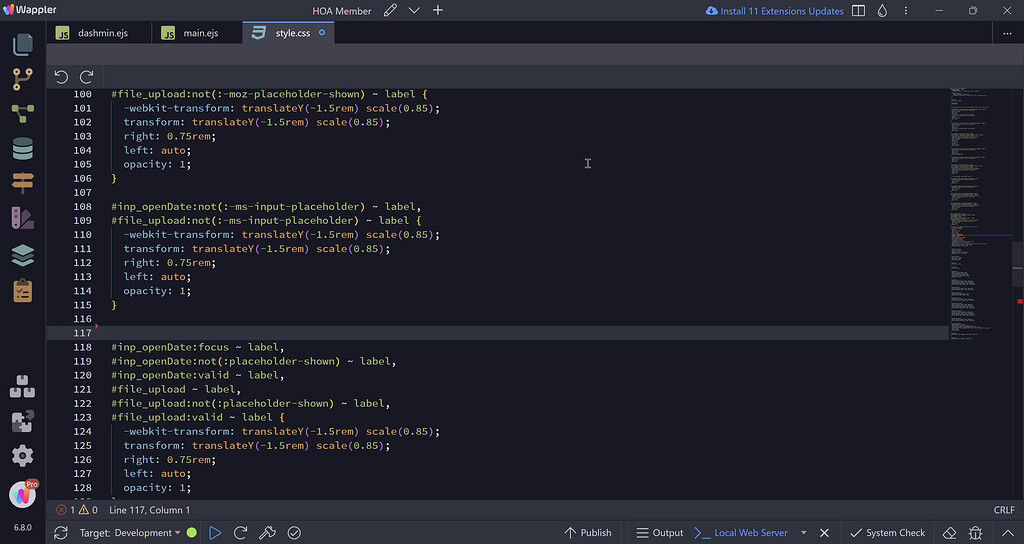Click the HOA Member project name

click(342, 11)
